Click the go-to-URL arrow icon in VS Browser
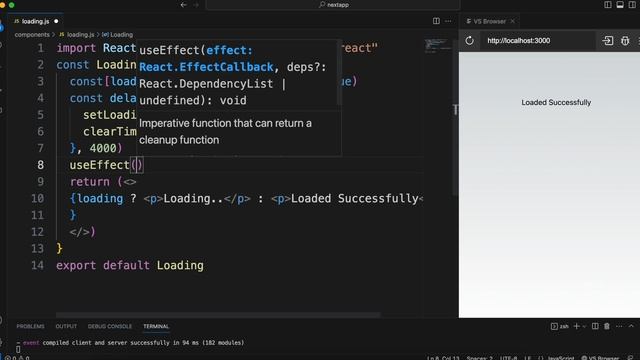The width and height of the screenshot is (640, 360). pyautogui.click(x=608, y=41)
